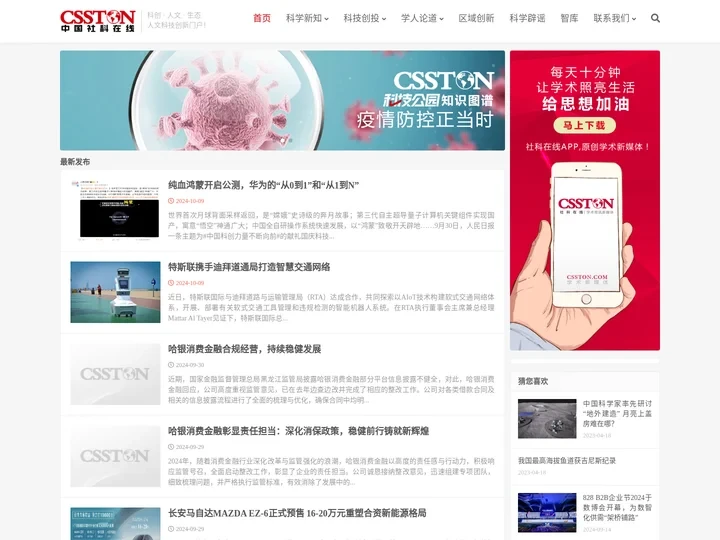This screenshot has width=720, height=540.
Task: Open the 828 B2B企业节 sidebar thumbnail
Action: click(x=547, y=512)
